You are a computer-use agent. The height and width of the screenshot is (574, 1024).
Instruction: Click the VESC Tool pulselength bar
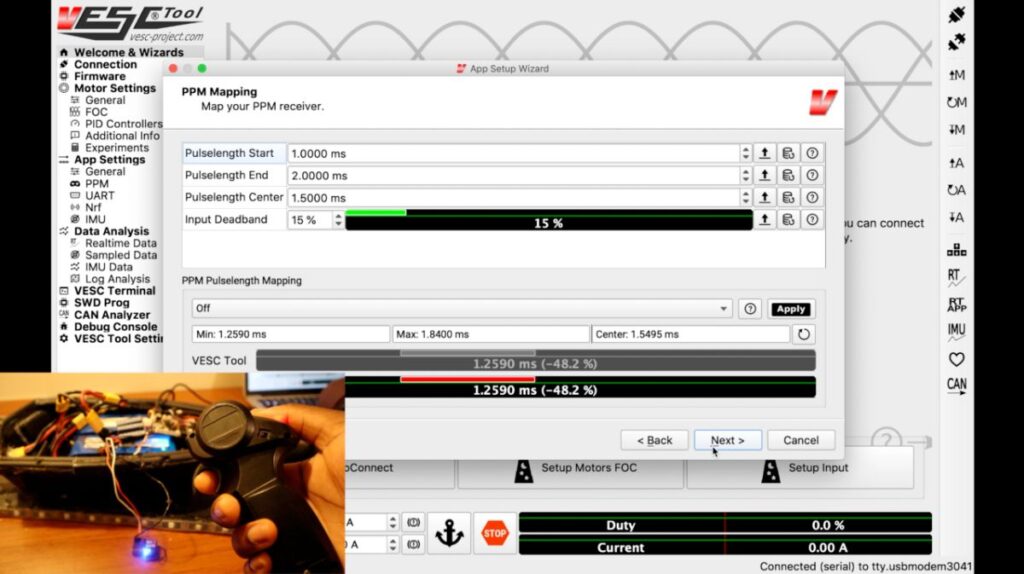pos(536,360)
